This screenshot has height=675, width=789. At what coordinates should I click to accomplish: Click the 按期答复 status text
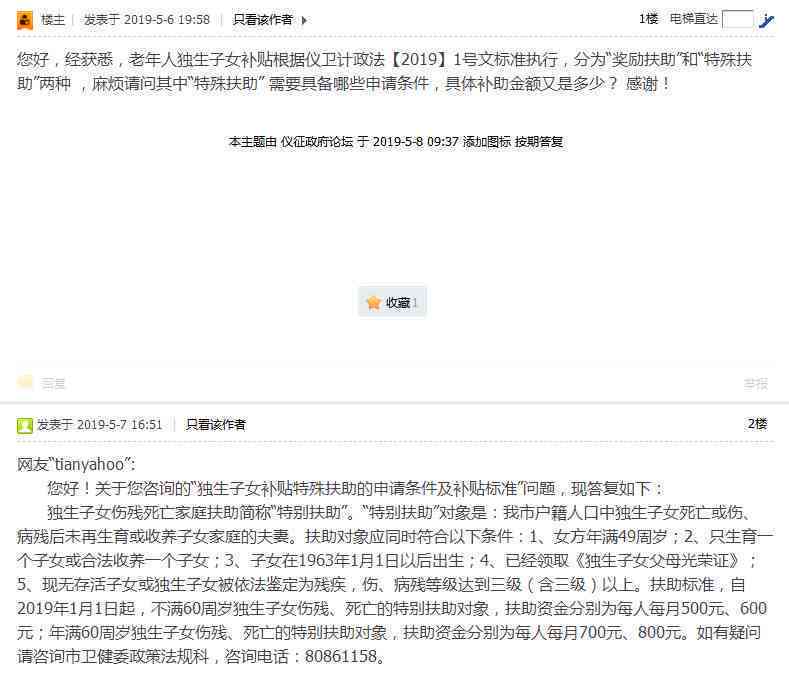click(538, 142)
